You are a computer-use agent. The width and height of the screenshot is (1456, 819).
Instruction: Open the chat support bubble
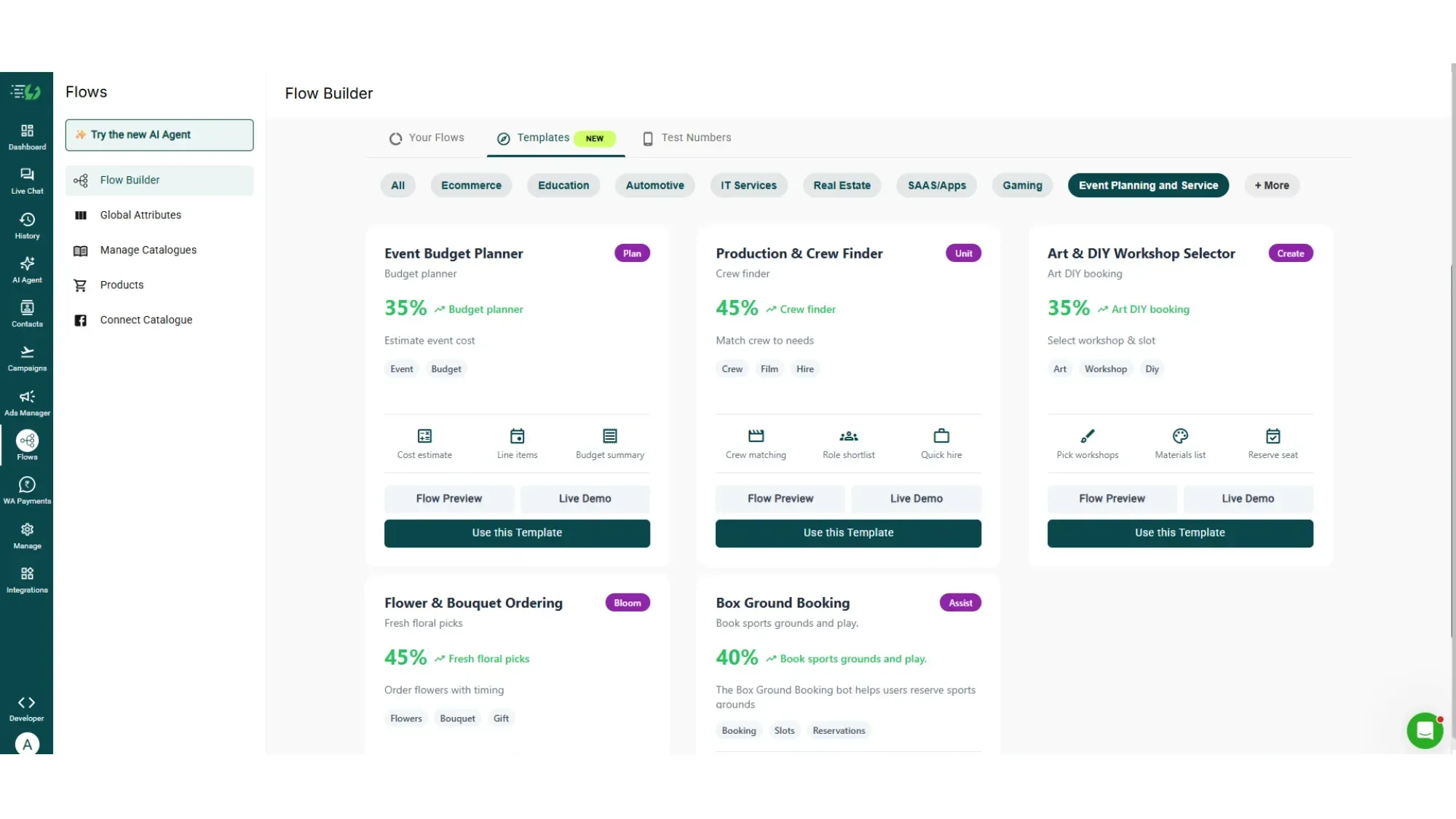pos(1425,730)
